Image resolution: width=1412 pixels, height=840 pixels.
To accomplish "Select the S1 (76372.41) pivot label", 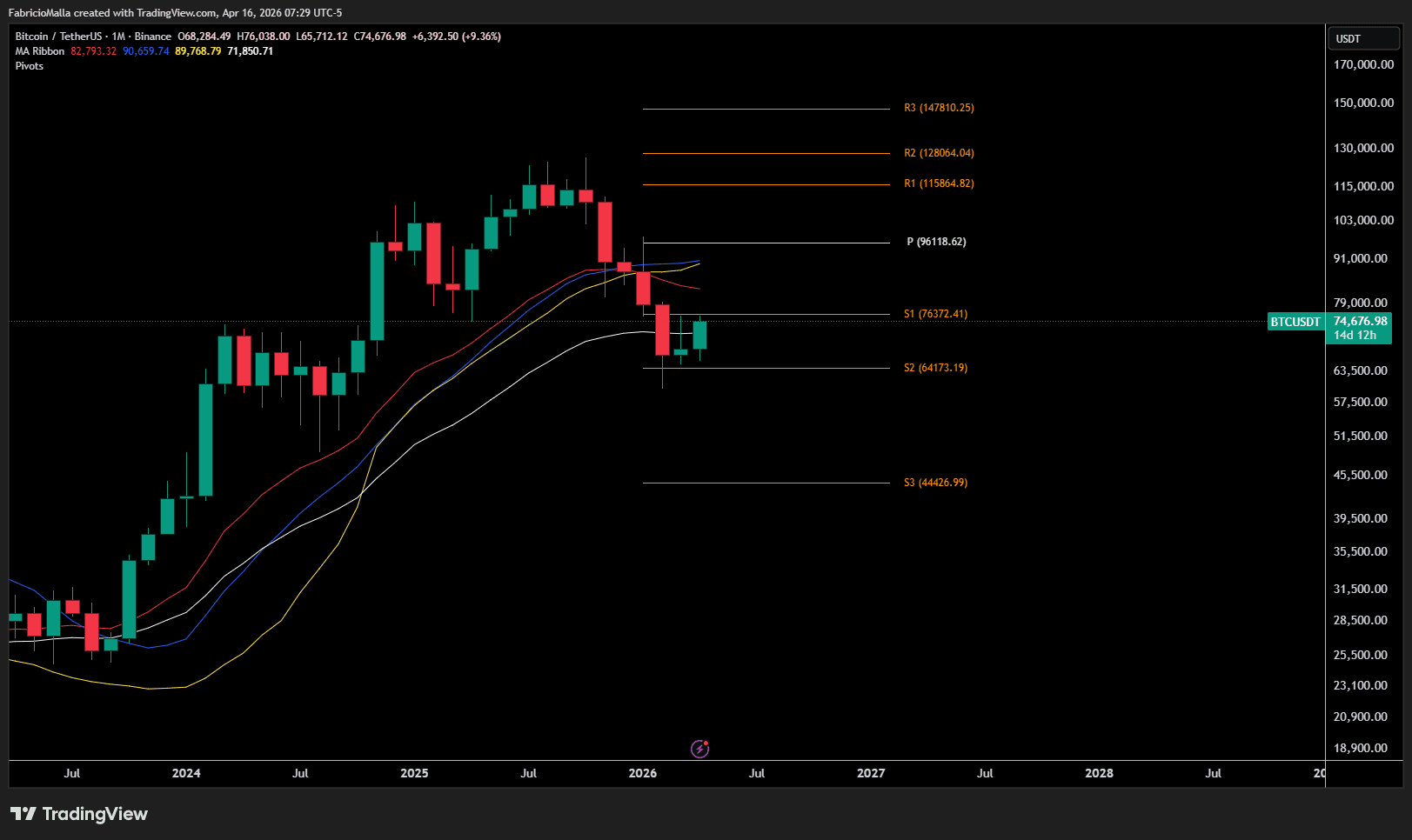I will point(935,314).
